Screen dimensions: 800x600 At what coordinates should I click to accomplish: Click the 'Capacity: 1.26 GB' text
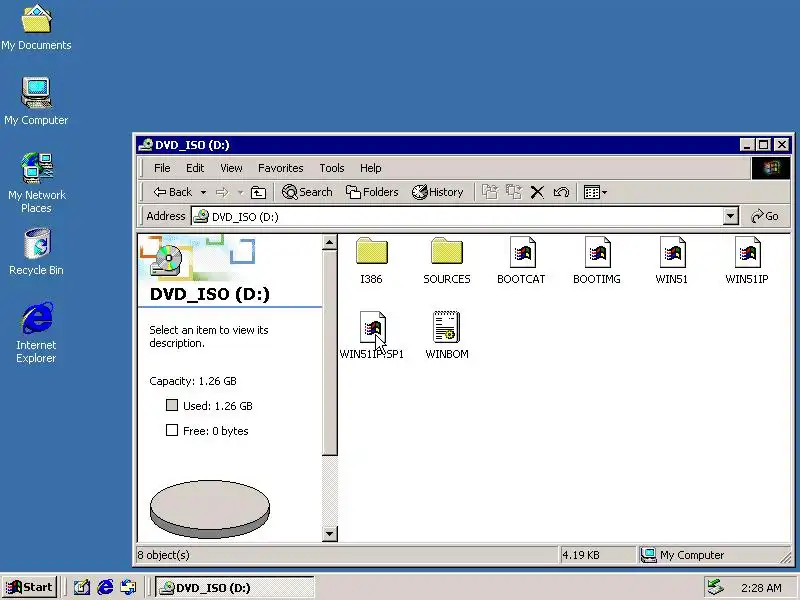click(193, 381)
